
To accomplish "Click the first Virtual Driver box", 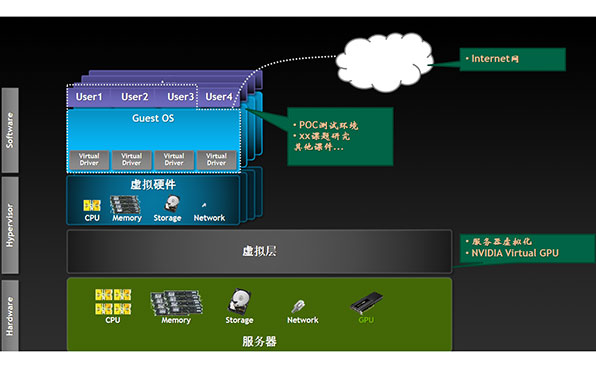I will pyautogui.click(x=89, y=160).
